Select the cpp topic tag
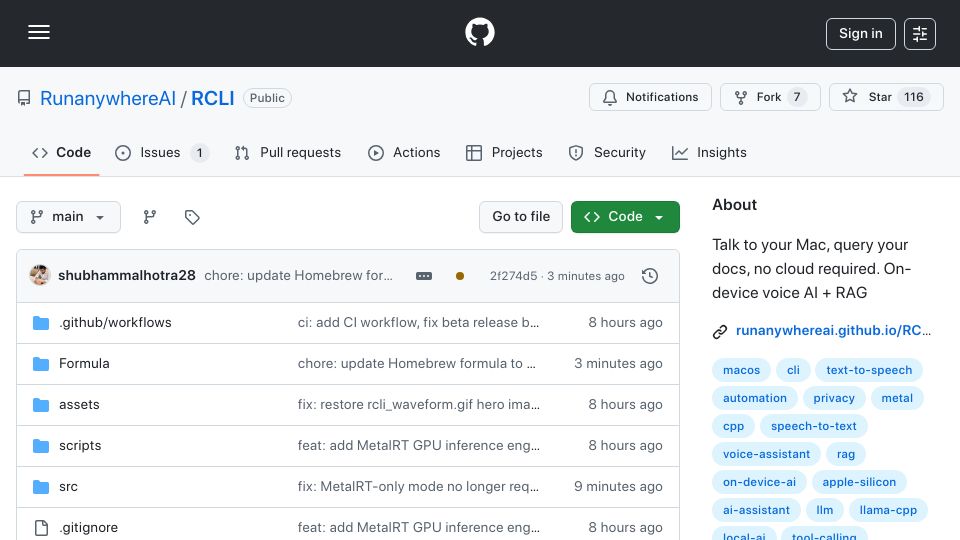This screenshot has height=540, width=960. (733, 427)
